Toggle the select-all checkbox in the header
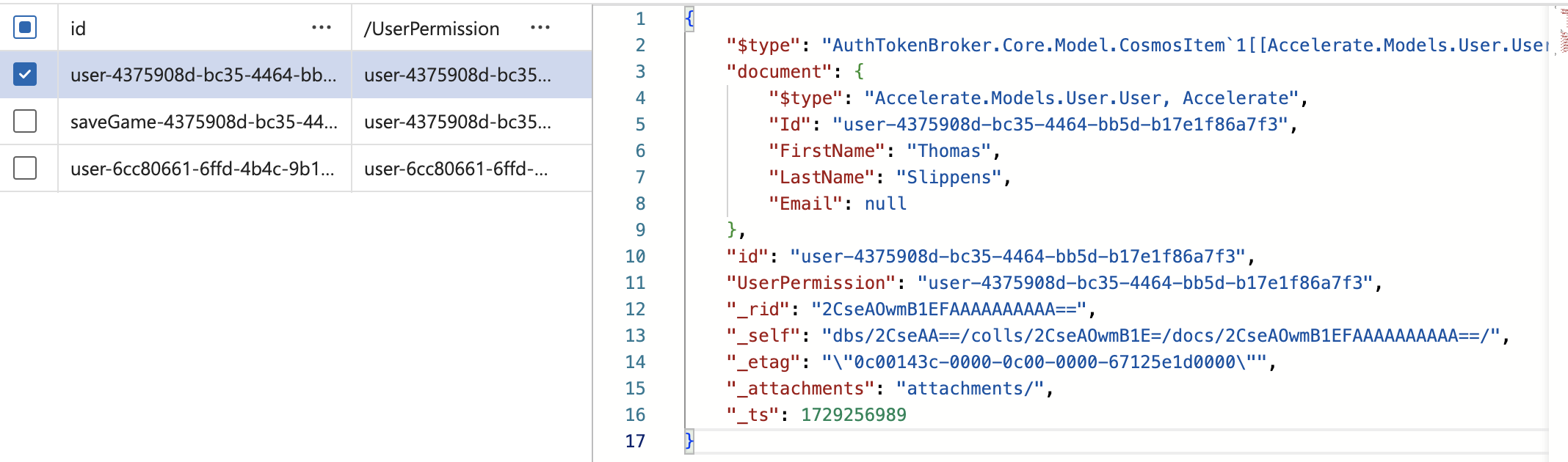Screen dimensions: 1568x462 (x=25, y=28)
